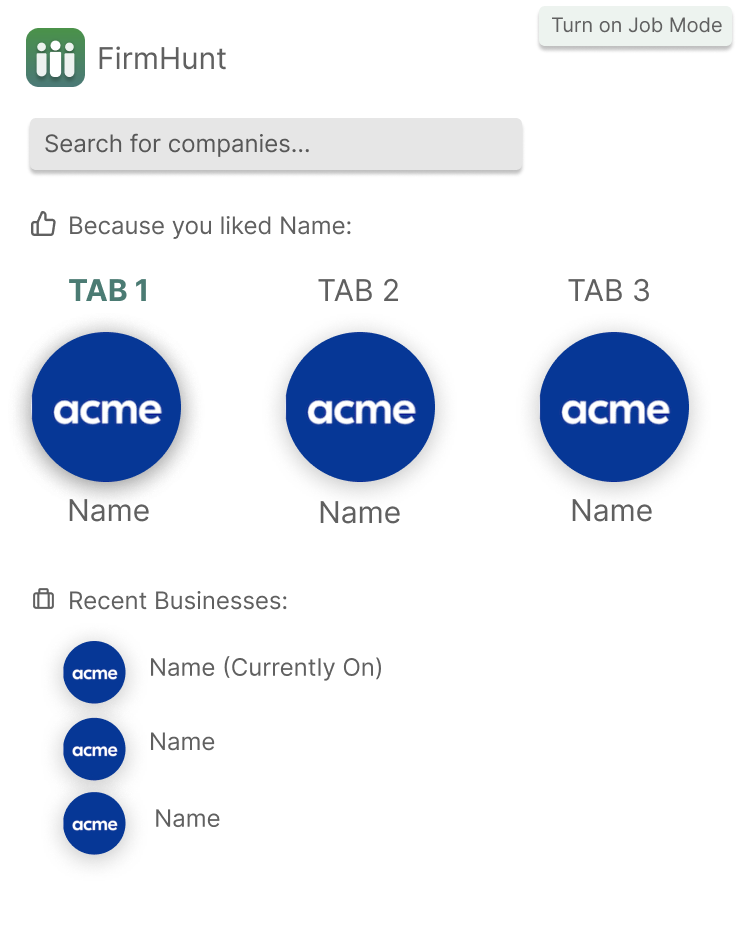Click the Name label under TAB 3 logo

612,511
